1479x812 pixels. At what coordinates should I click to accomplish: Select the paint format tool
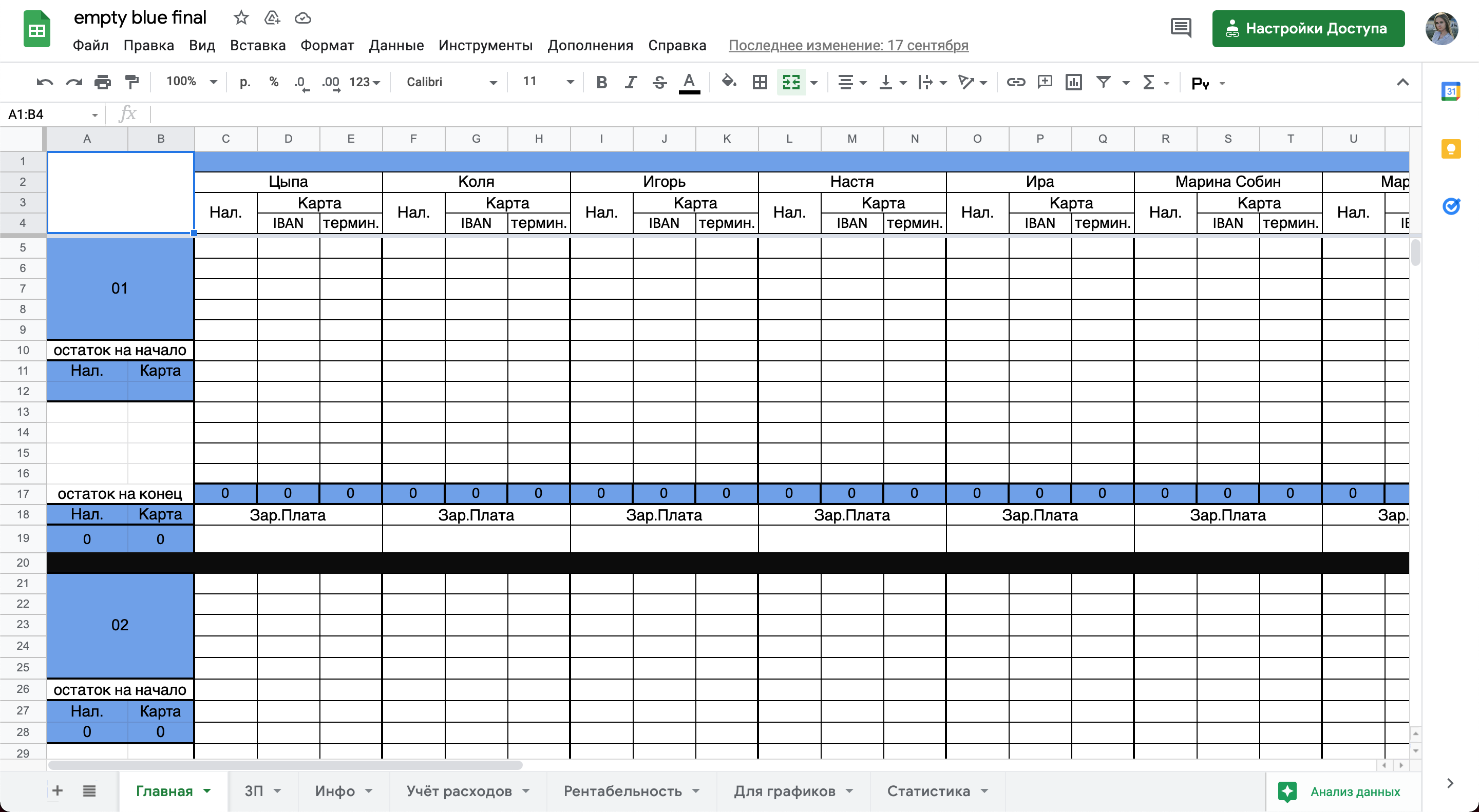point(132,83)
